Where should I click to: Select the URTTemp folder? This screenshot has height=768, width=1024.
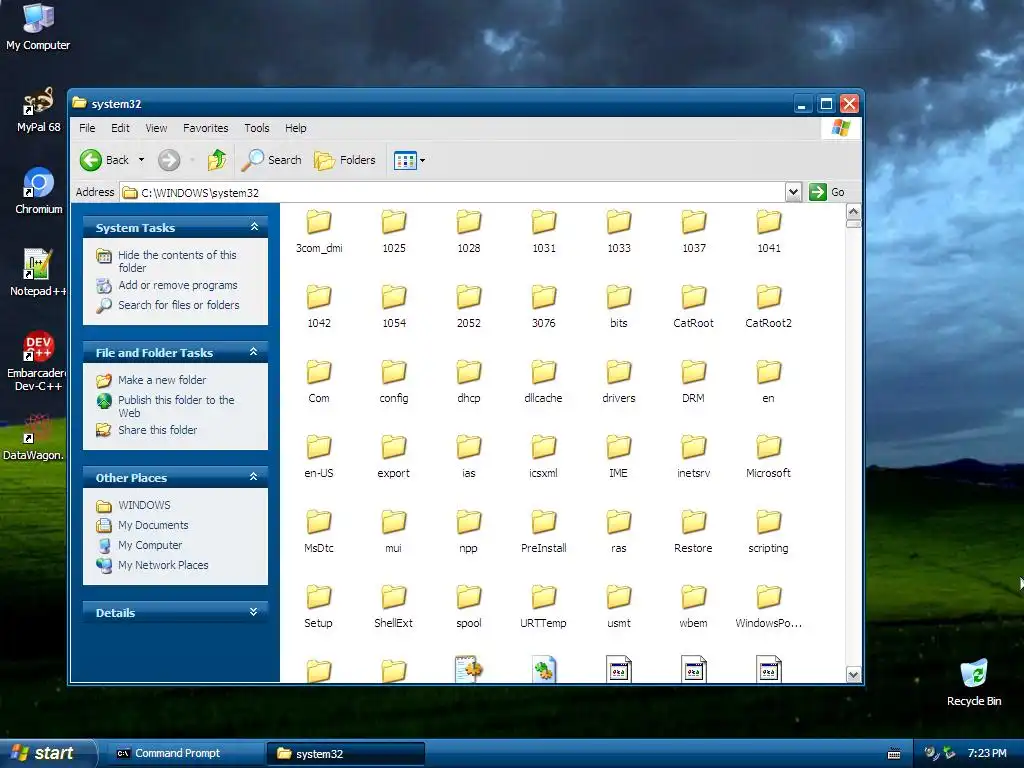click(x=543, y=607)
